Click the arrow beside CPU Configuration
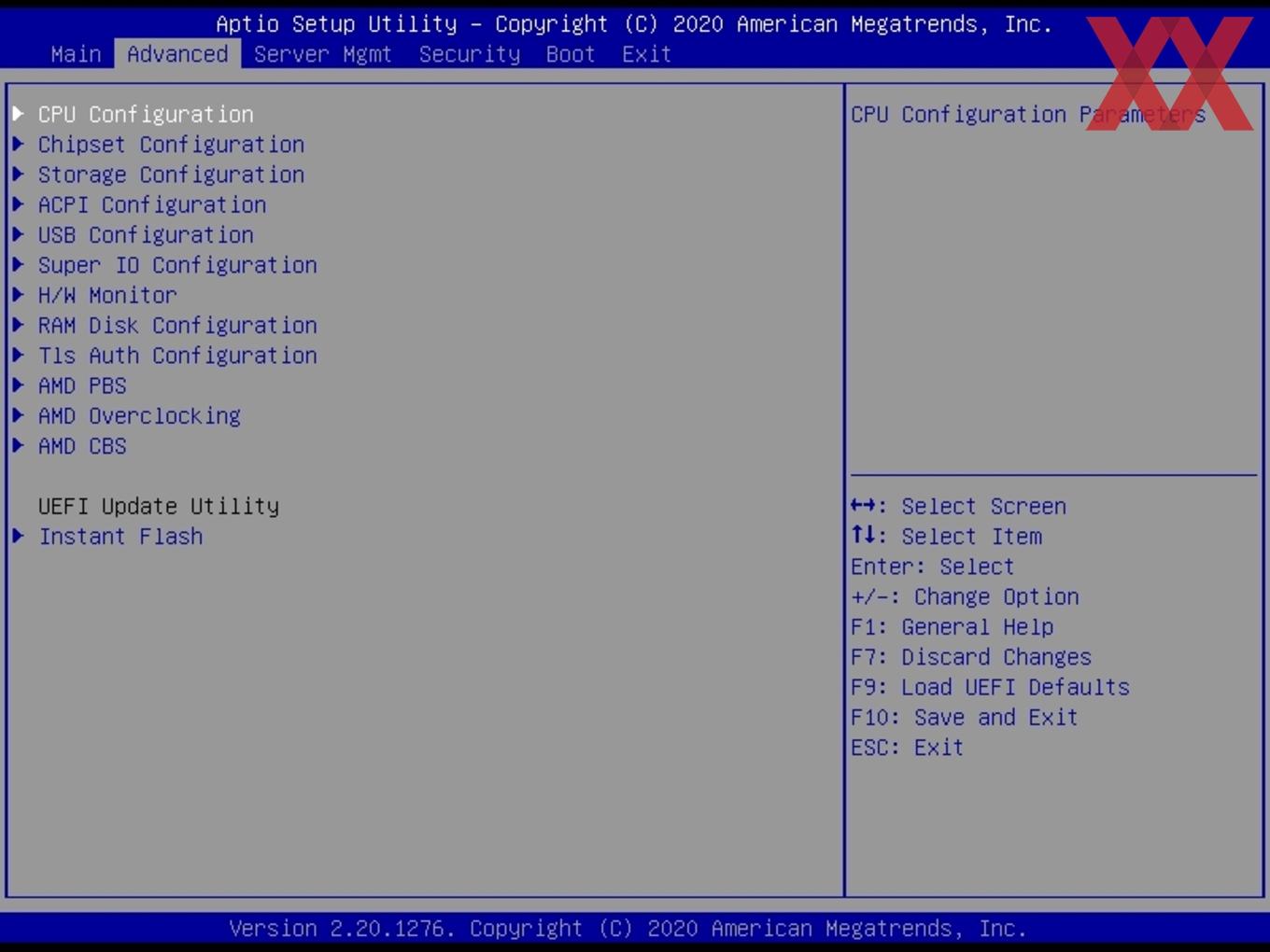 (x=18, y=114)
